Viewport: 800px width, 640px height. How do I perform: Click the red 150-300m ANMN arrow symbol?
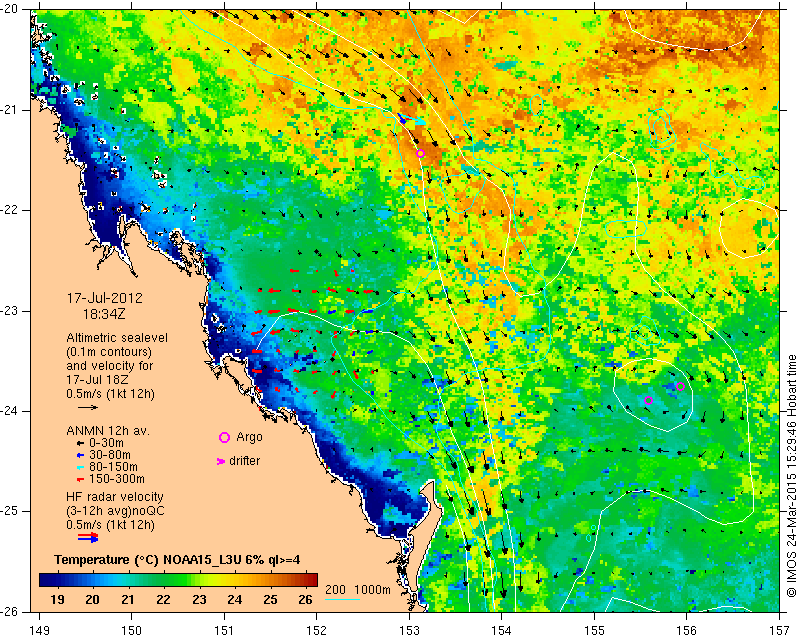(80, 479)
